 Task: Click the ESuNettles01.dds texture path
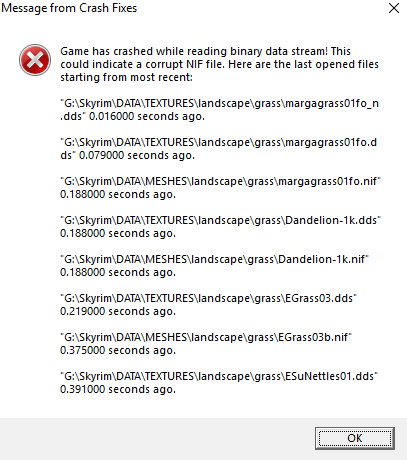219,376
